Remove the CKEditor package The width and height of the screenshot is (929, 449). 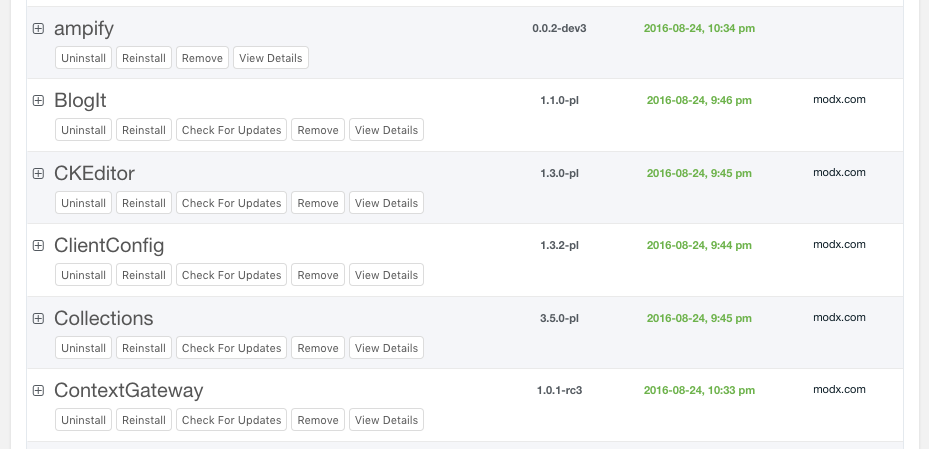(318, 203)
